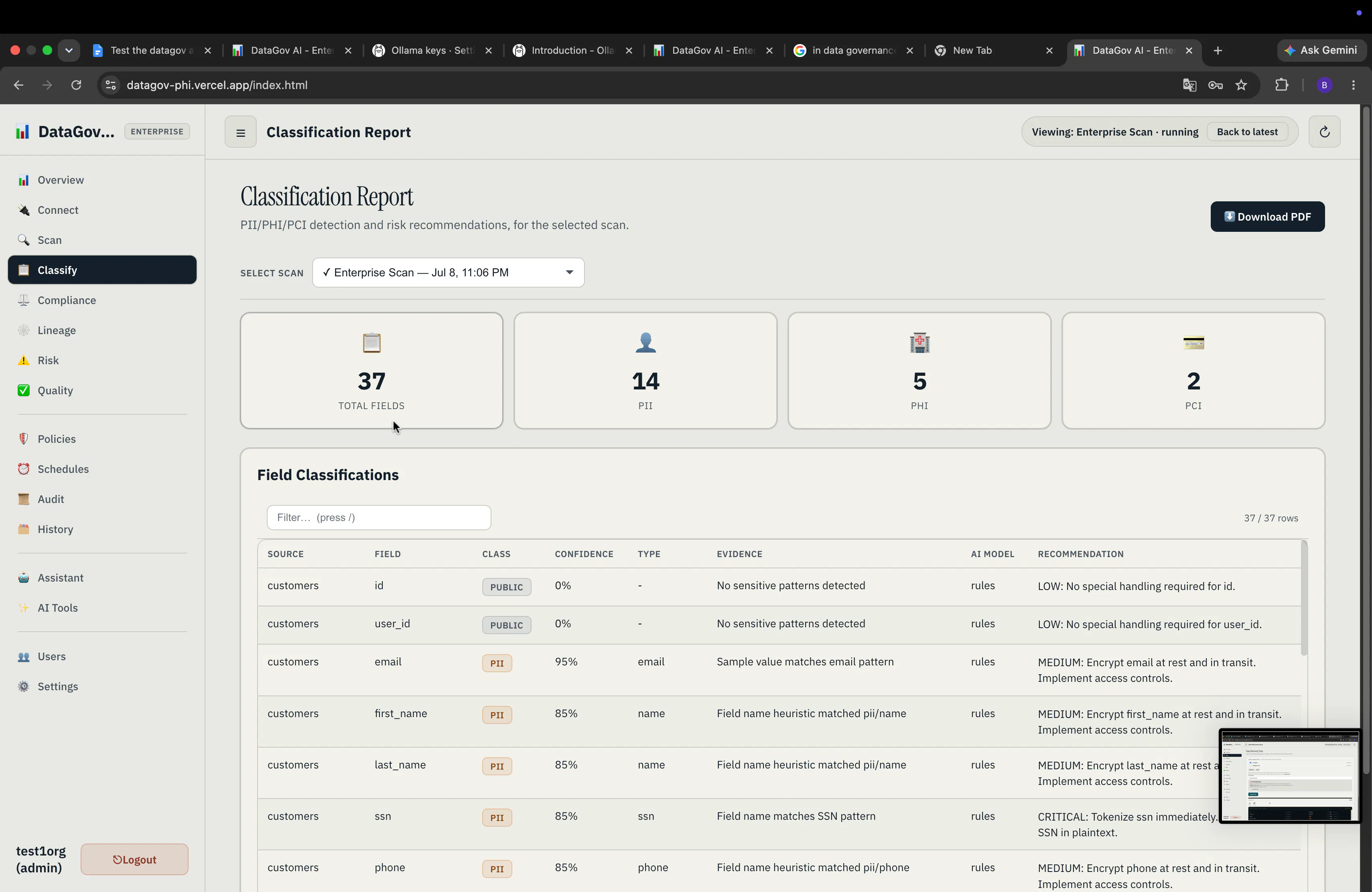Select the Classify sidebar entry
This screenshot has width=1372, height=892.
(x=102, y=270)
